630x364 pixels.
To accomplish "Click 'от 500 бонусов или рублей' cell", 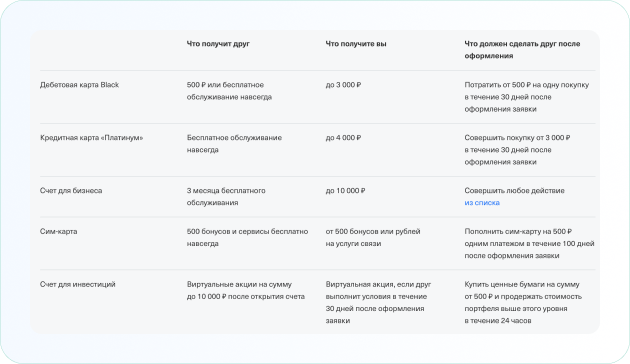I will coord(373,237).
